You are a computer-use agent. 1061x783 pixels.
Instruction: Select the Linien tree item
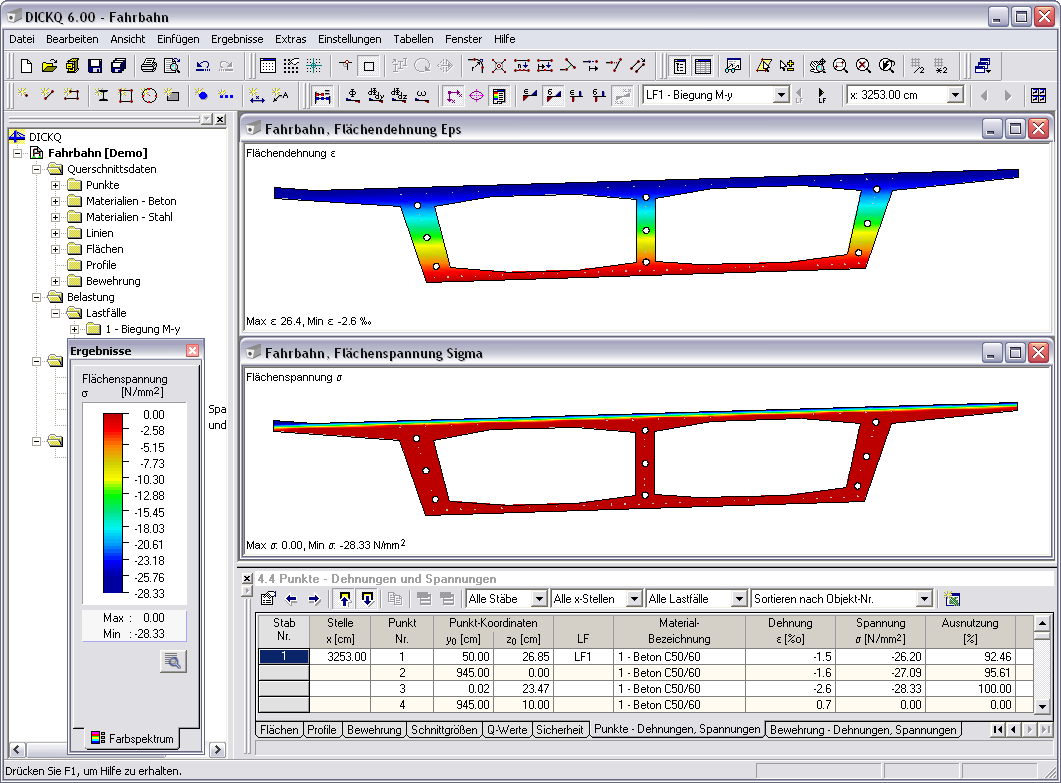point(99,233)
